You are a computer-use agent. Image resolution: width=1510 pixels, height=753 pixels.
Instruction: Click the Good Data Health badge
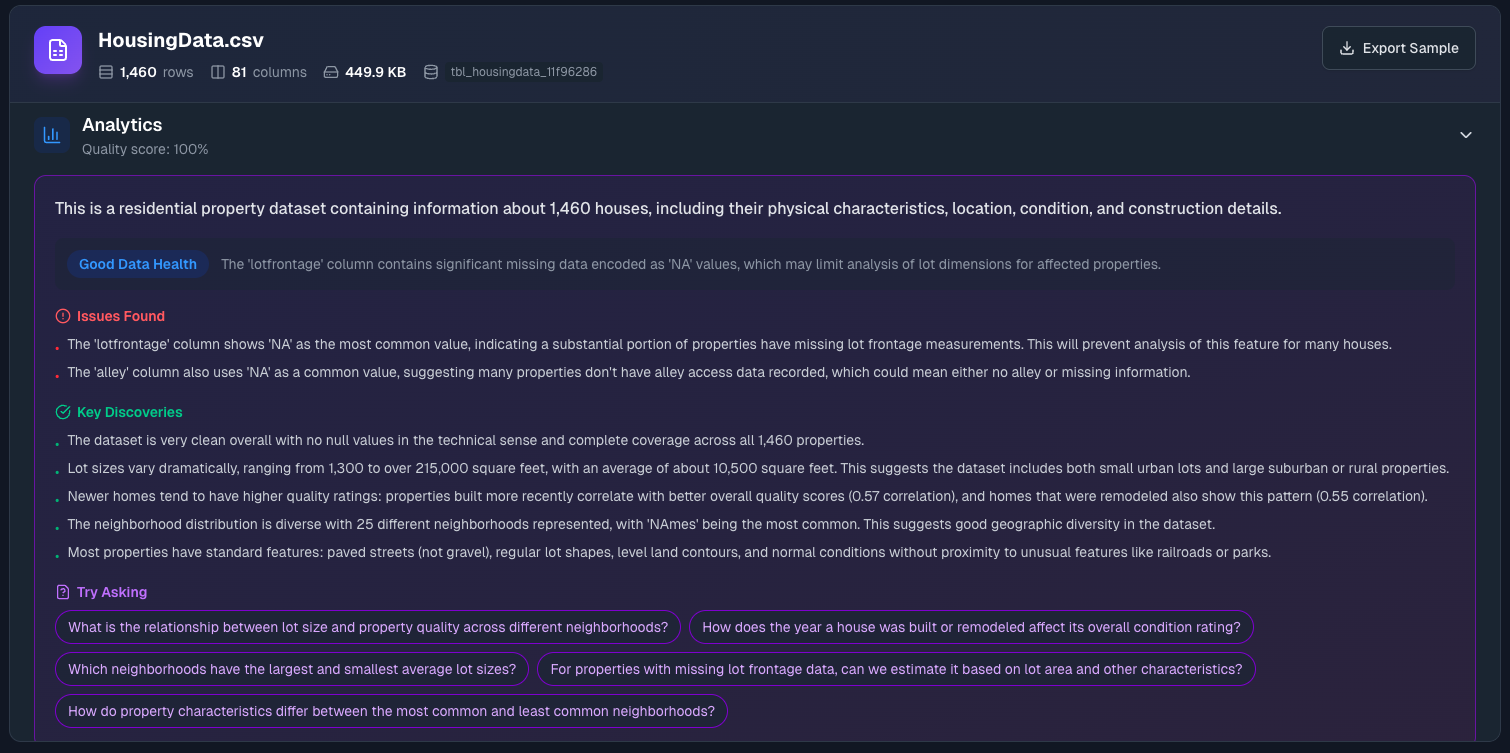pyautogui.click(x=138, y=264)
